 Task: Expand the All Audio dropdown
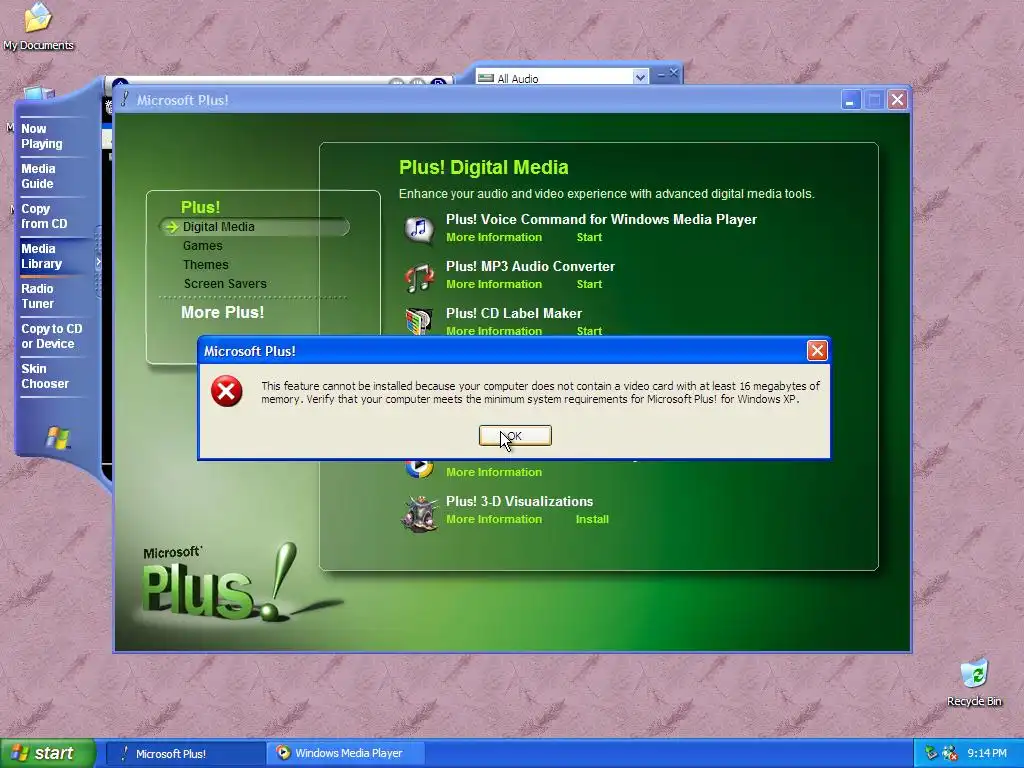(640, 78)
